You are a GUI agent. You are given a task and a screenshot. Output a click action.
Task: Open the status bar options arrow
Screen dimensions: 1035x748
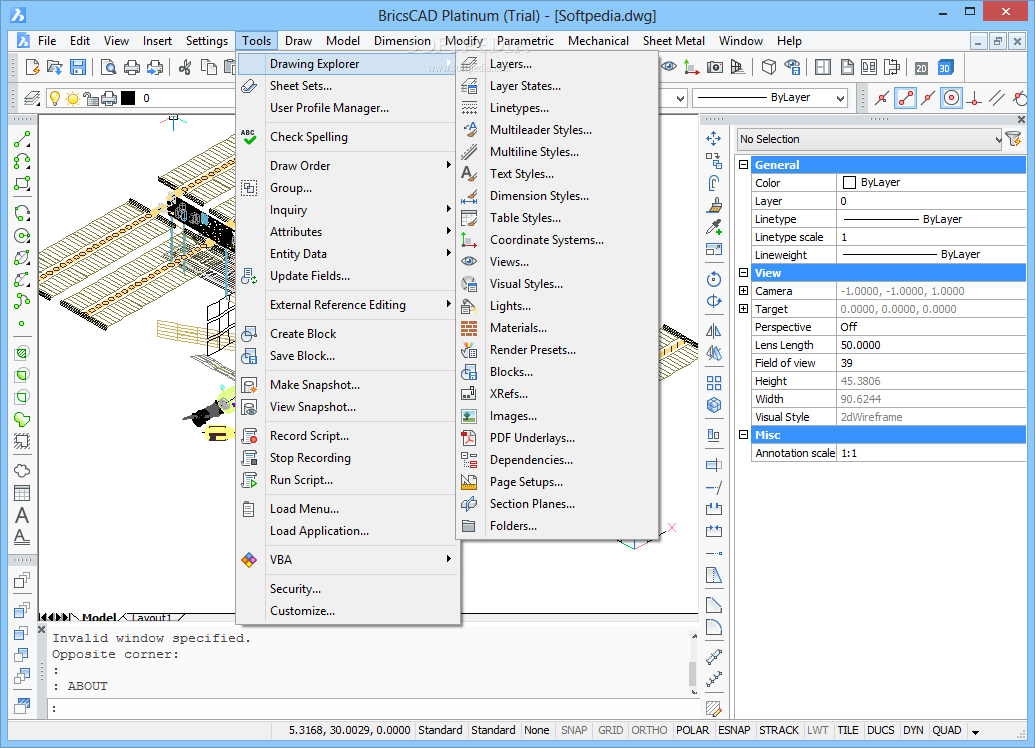pyautogui.click(x=975, y=731)
